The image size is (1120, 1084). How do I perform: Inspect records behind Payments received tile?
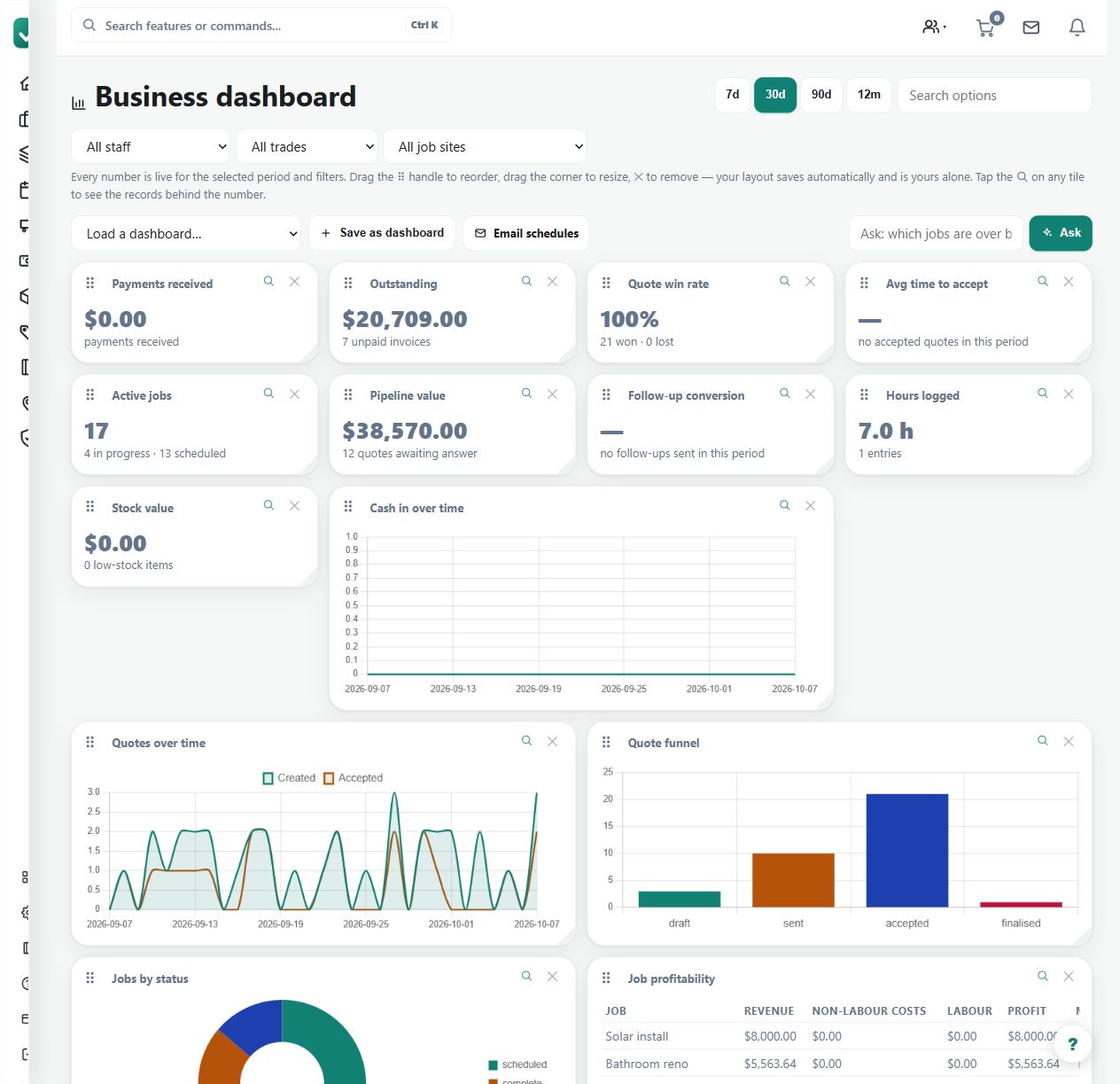pos(268,281)
